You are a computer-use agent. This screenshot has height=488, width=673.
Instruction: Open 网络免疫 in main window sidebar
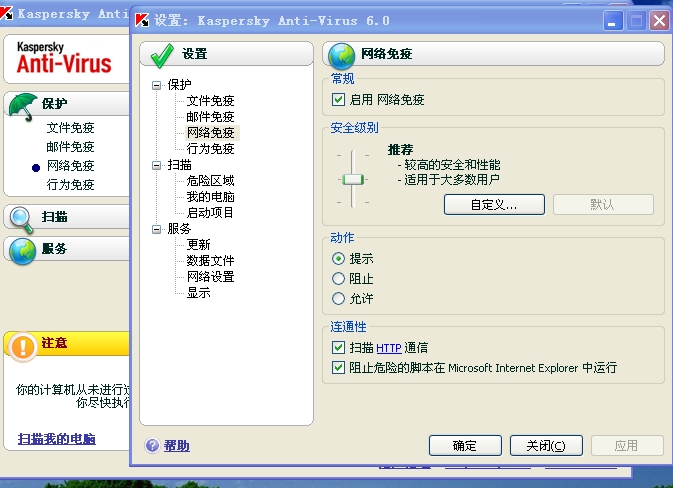coord(70,166)
